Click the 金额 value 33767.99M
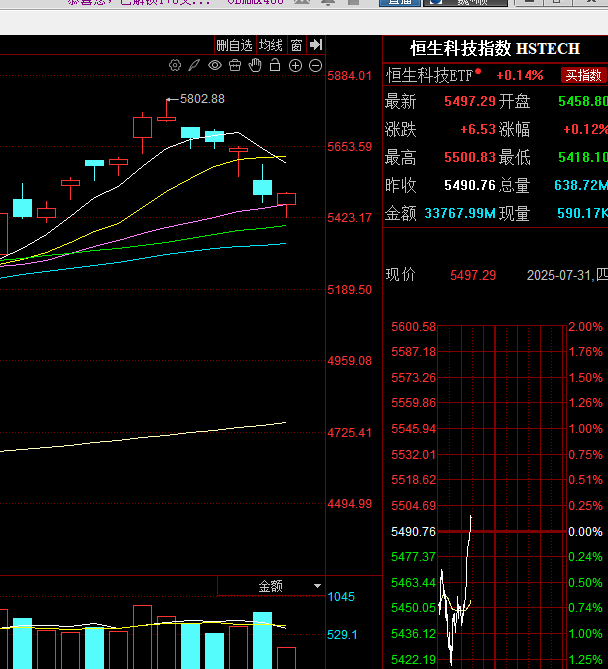 pyautogui.click(x=460, y=213)
